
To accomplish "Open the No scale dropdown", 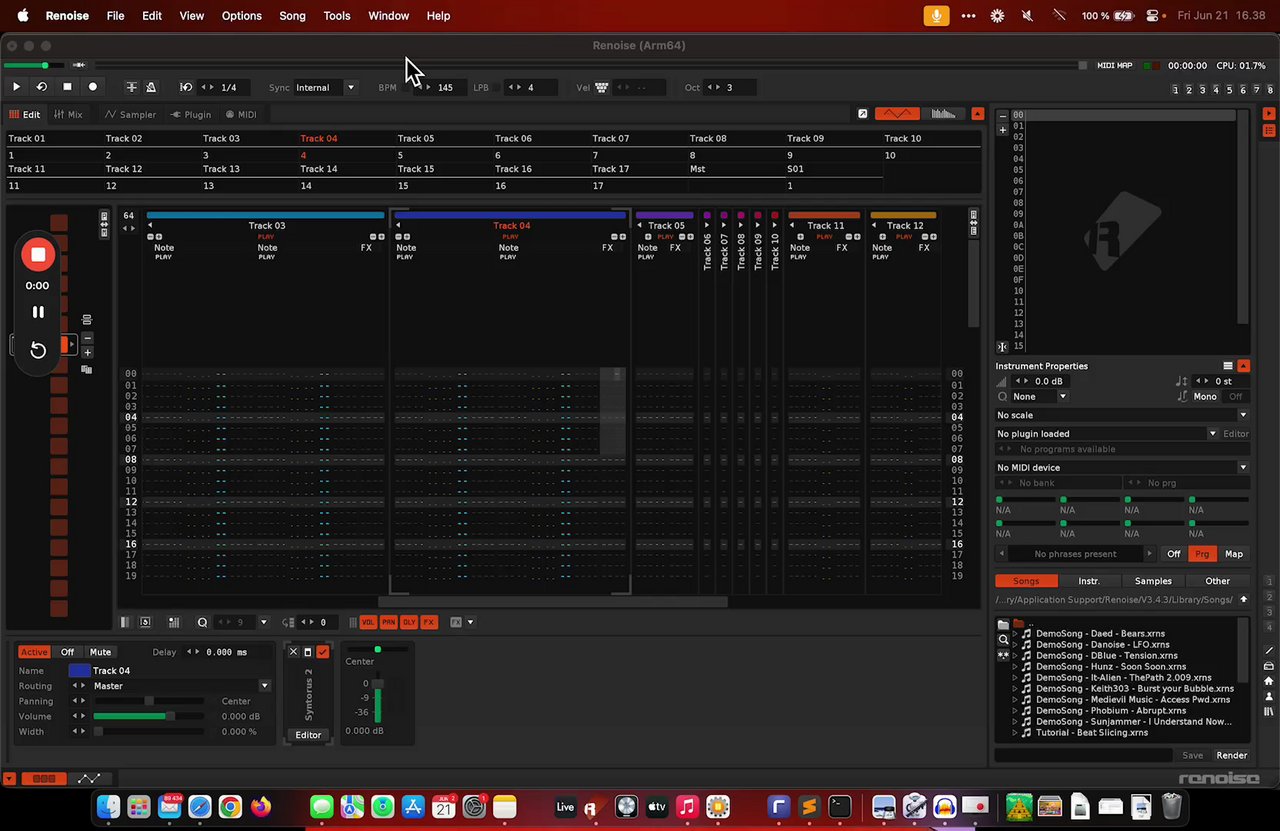I will point(1122,415).
